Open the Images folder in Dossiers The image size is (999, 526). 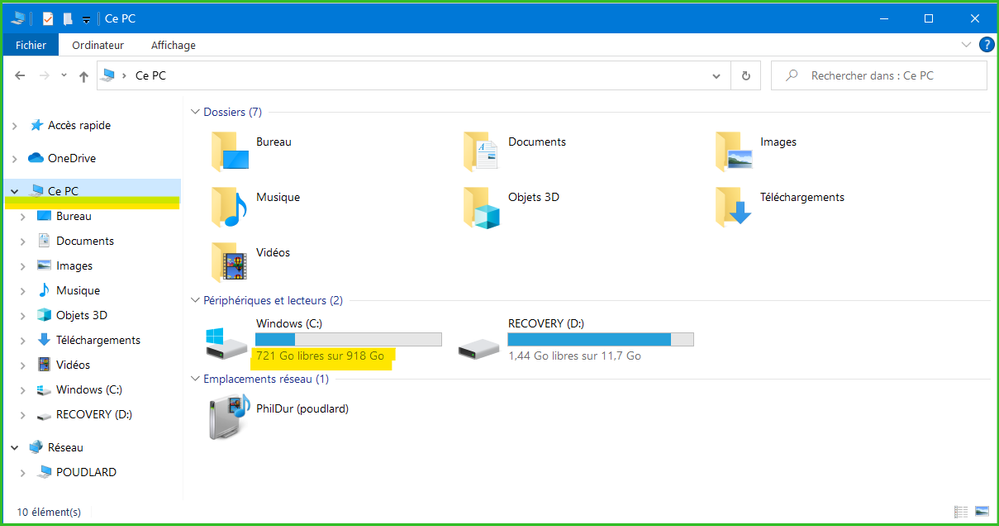coord(733,152)
